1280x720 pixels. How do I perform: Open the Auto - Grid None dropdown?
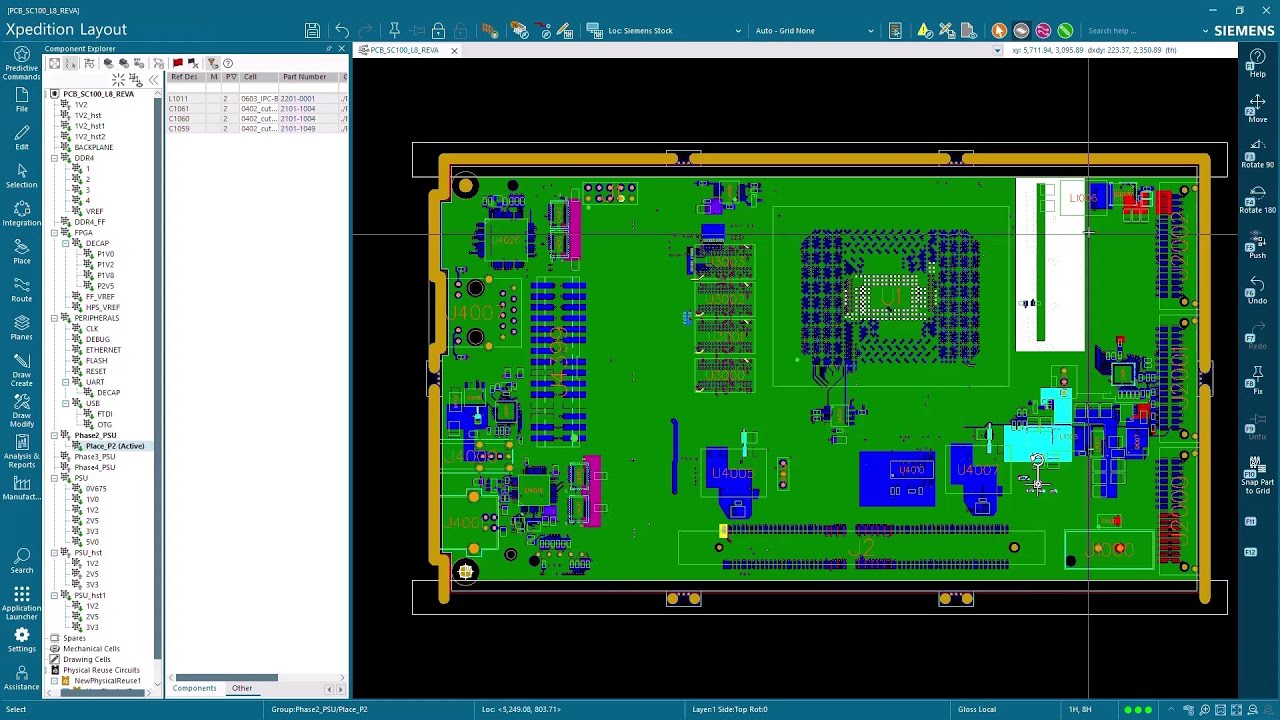point(870,31)
